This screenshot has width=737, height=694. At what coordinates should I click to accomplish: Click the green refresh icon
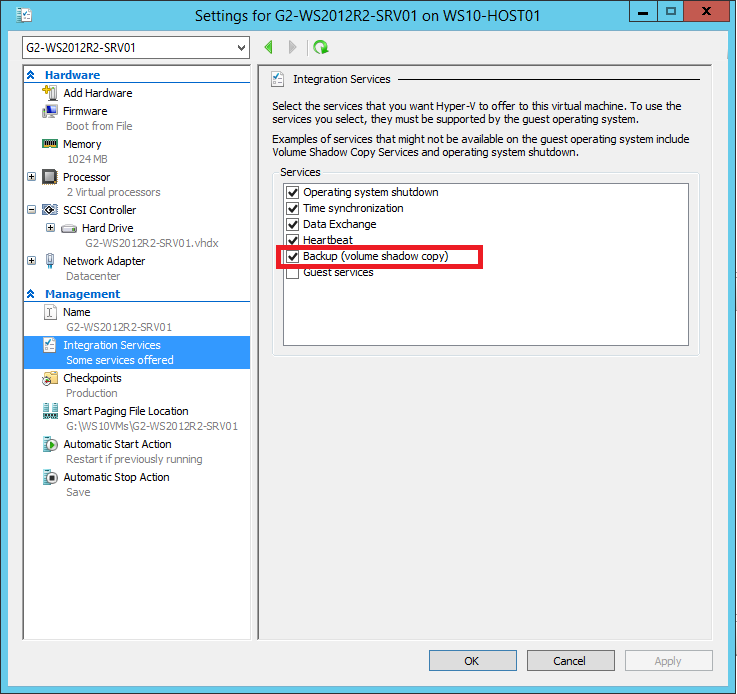coord(321,47)
